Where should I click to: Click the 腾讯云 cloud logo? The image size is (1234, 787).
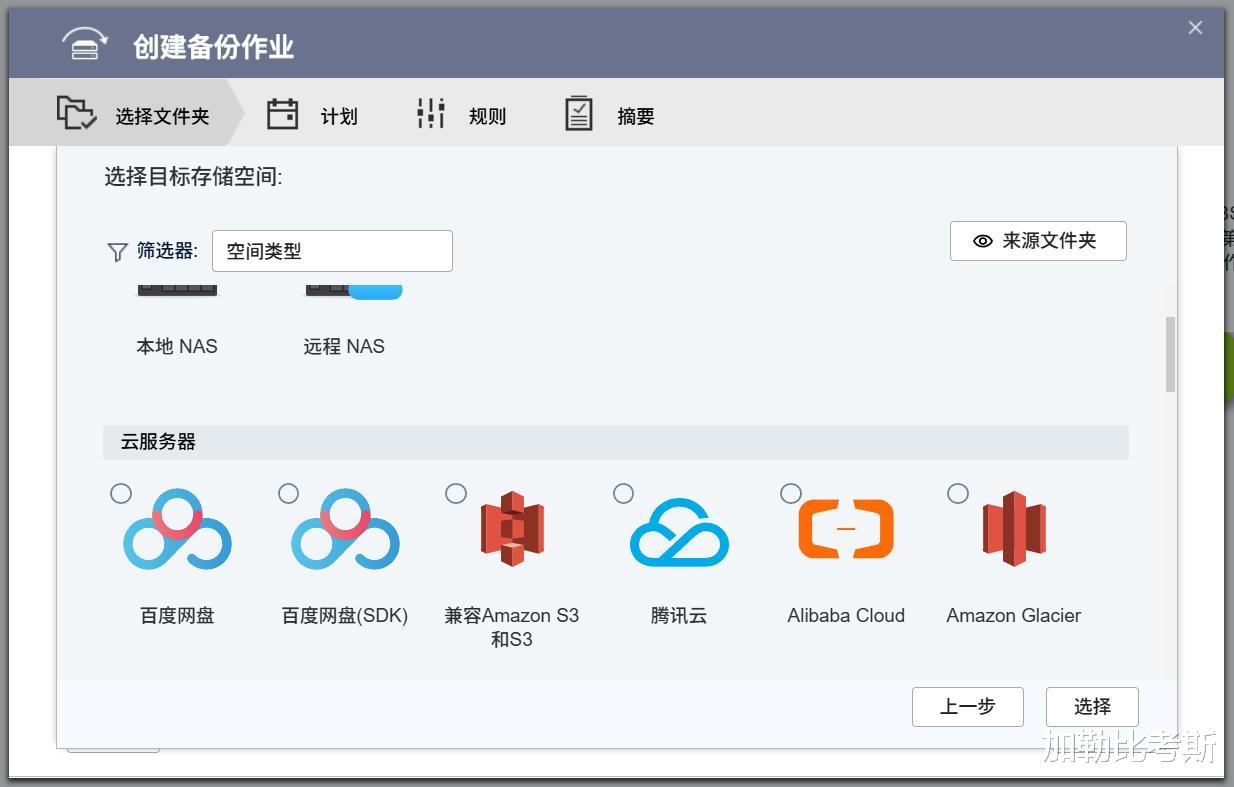tap(679, 532)
